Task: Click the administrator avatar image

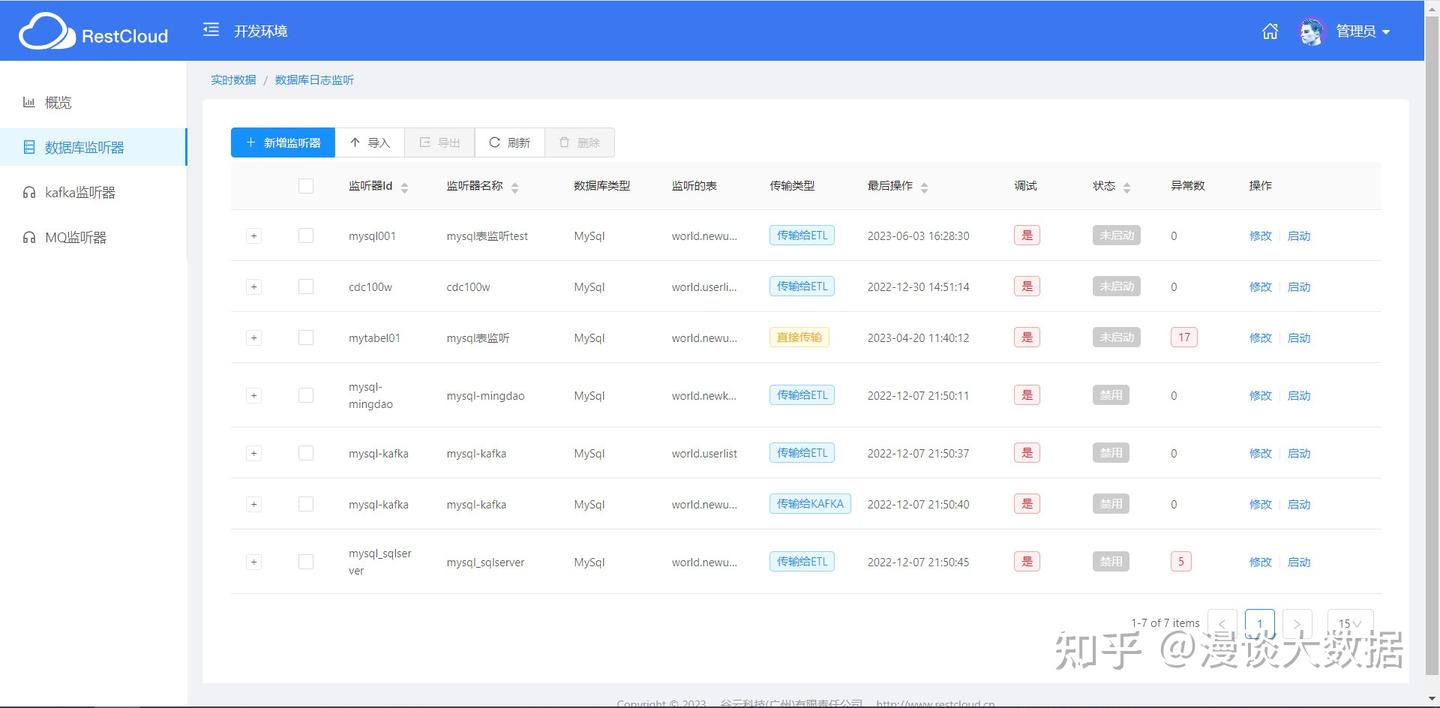Action: click(1311, 31)
